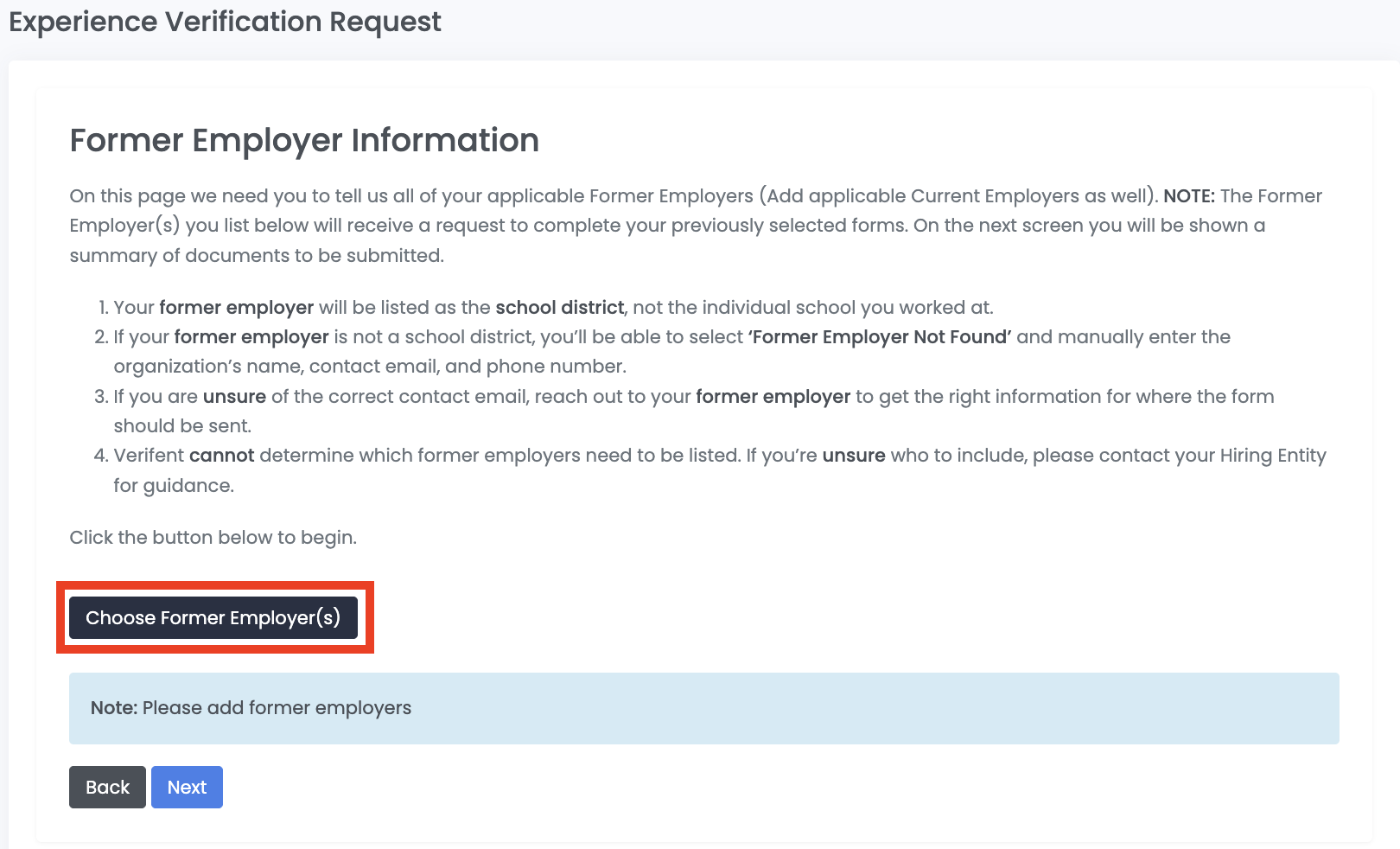Click bold 'NOTE:' in the intro paragraph

pyautogui.click(x=1188, y=196)
